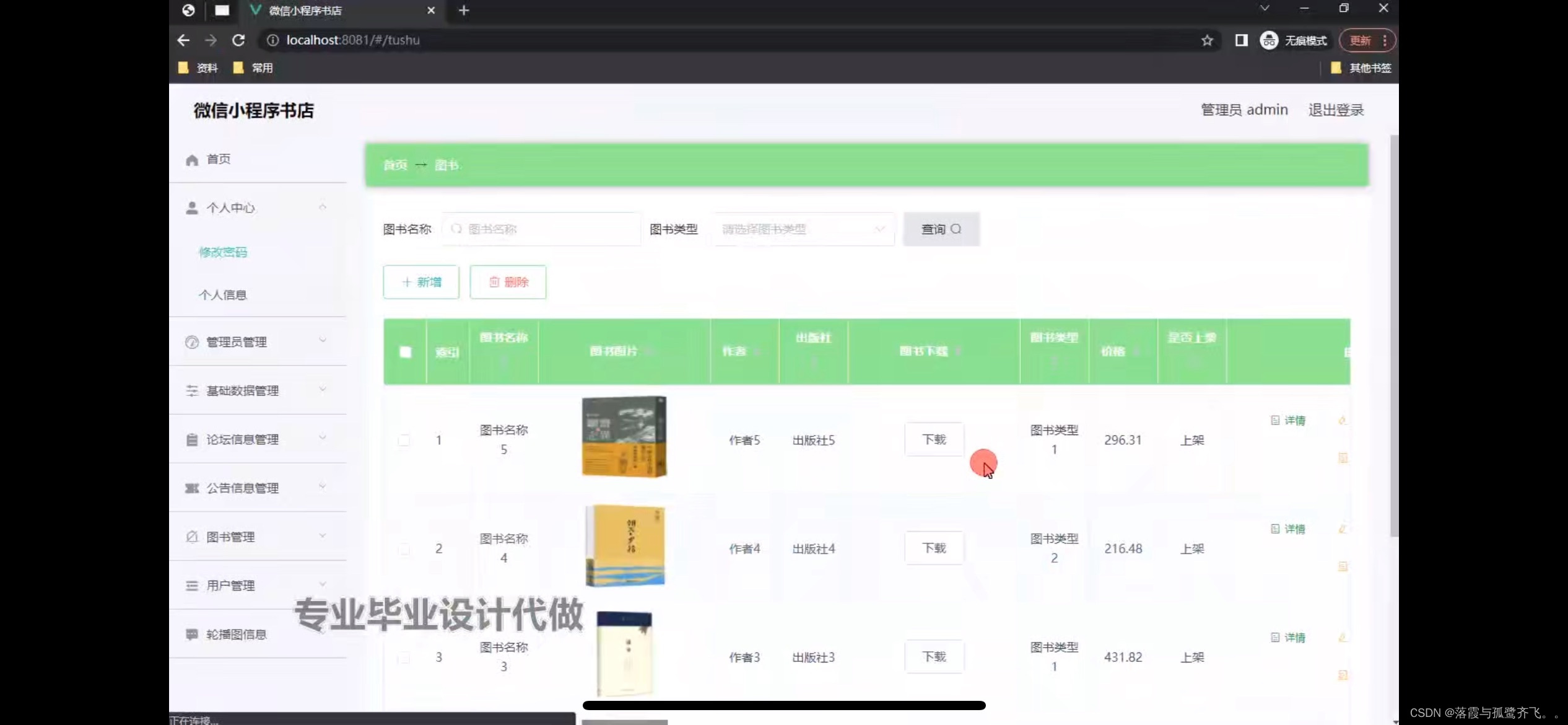Click the book cover thumbnail for 图书名称5
Screen dimensions: 1568x725
(624, 436)
